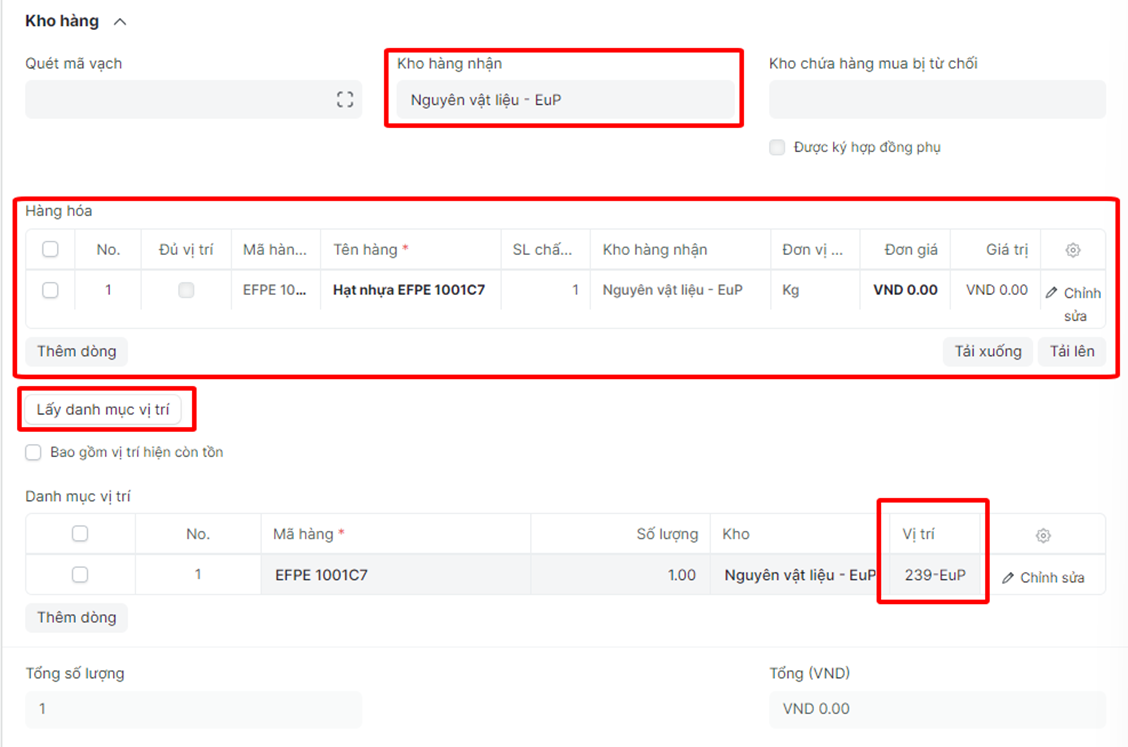The width and height of the screenshot is (1128, 747).
Task: Open settings gear in Hàng hóa table
Action: pos(1073,250)
